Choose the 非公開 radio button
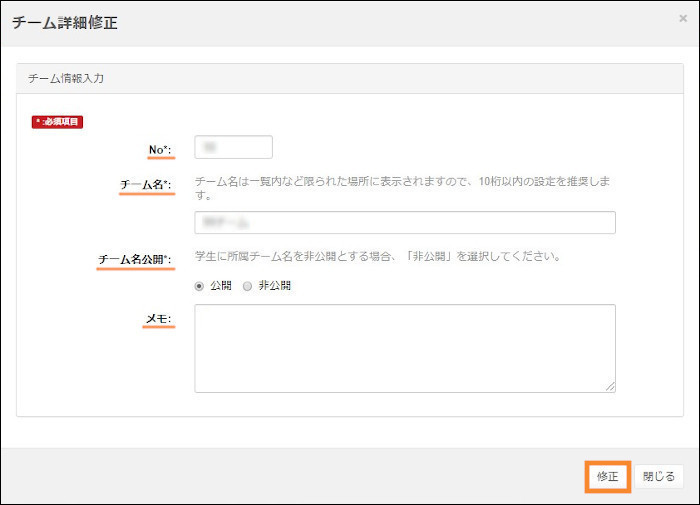 point(248,286)
